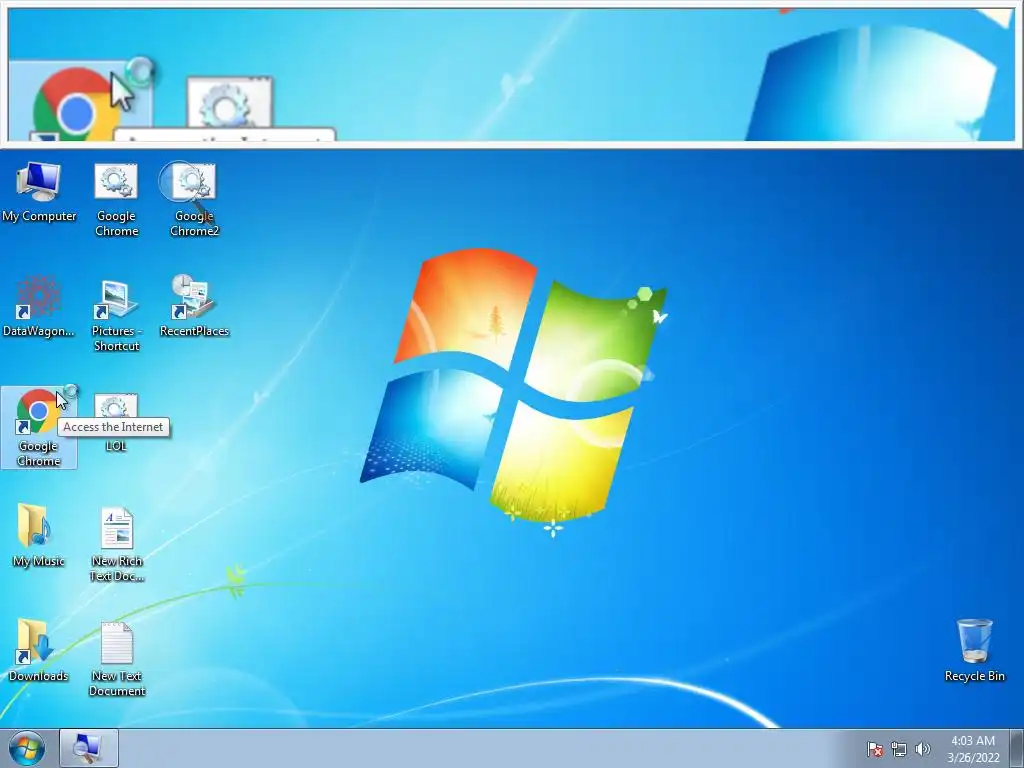The image size is (1024, 768).
Task: Click the 4:03 AM clock and date
Action: click(x=973, y=749)
